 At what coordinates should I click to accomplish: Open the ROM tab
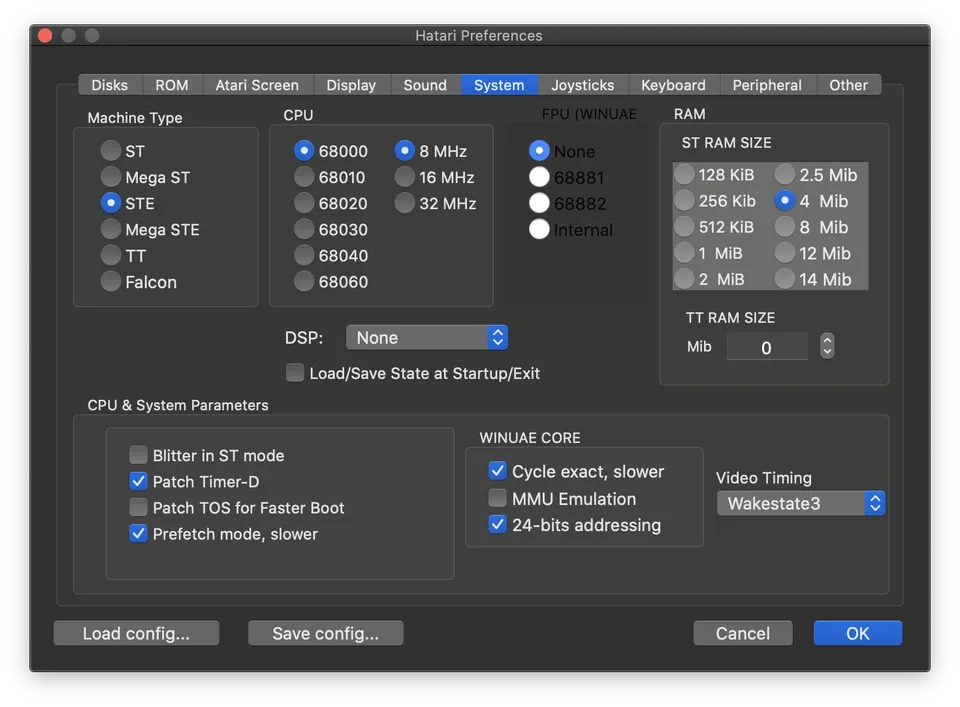(x=172, y=85)
